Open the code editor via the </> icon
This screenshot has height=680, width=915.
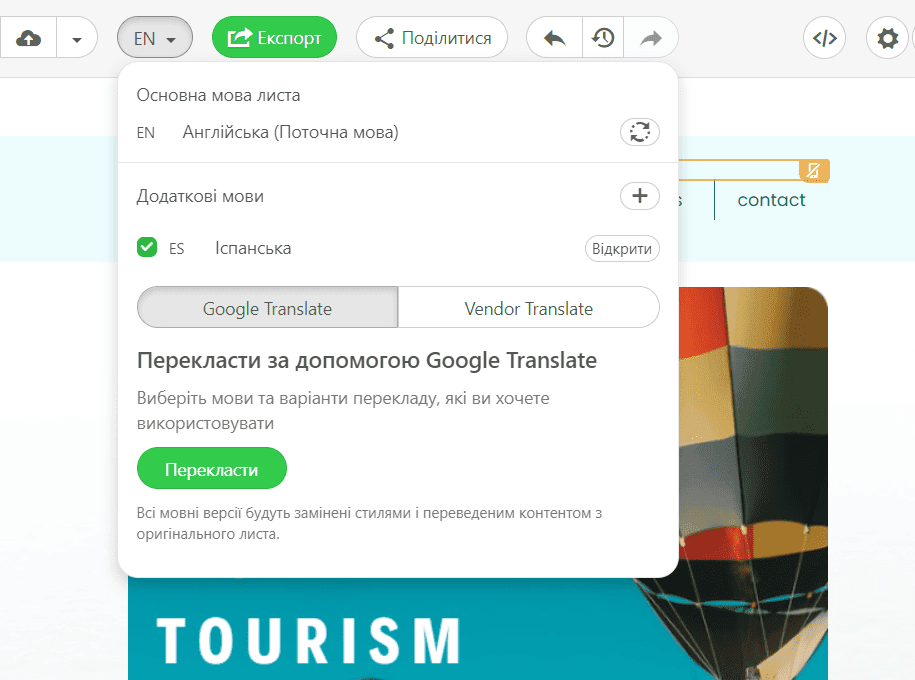[824, 37]
